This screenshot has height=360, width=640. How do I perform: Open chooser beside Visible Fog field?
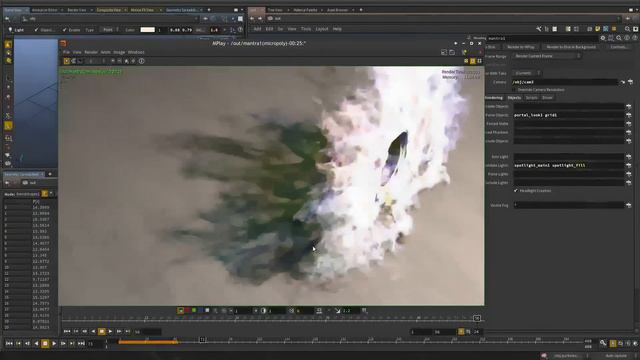click(x=629, y=205)
